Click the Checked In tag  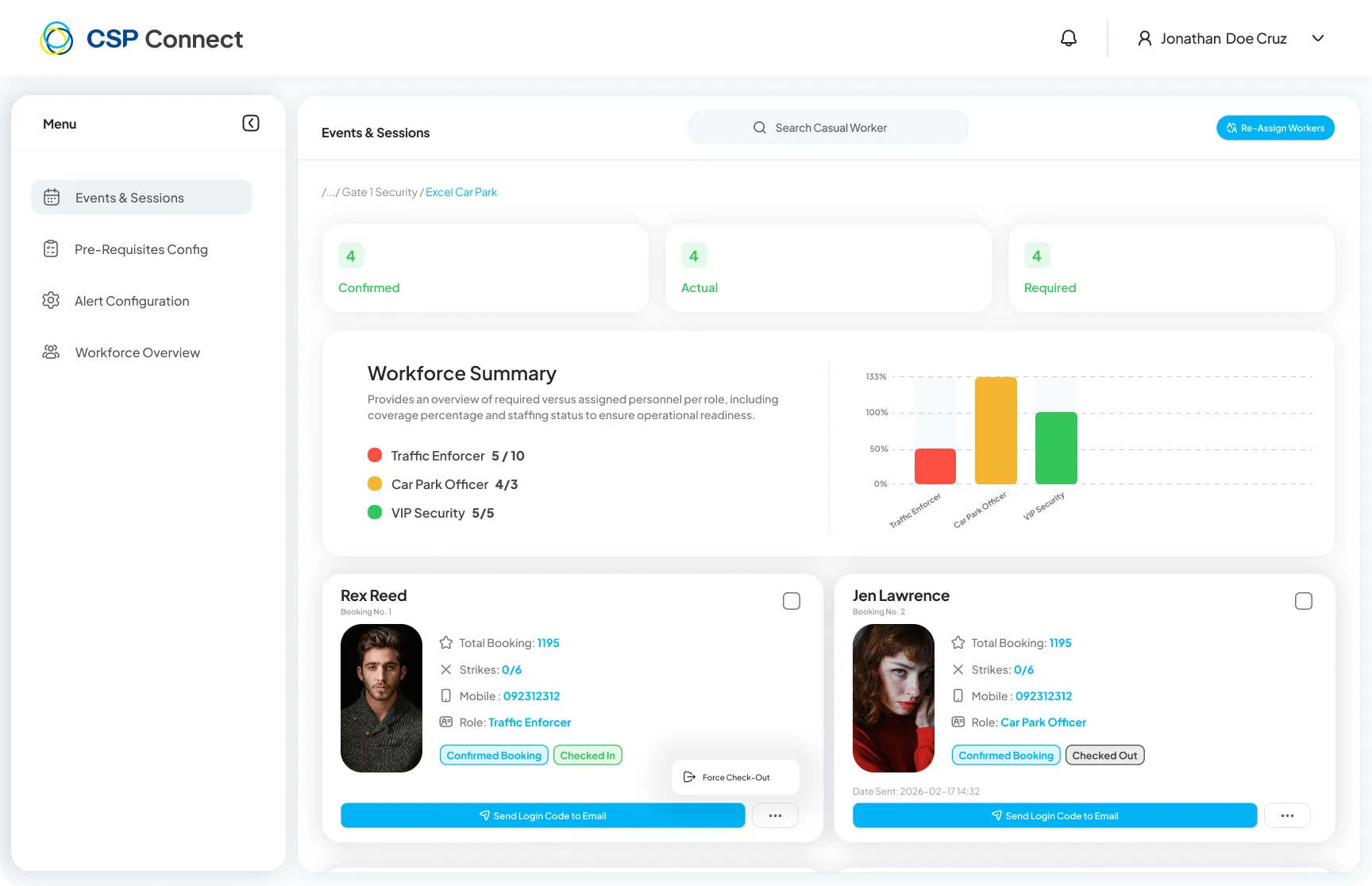pyautogui.click(x=588, y=755)
